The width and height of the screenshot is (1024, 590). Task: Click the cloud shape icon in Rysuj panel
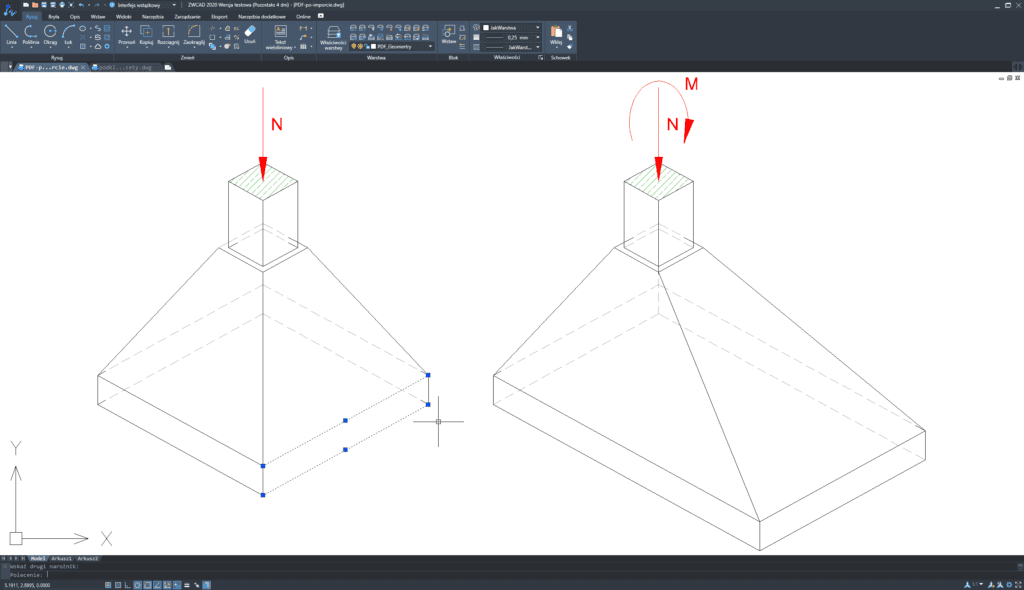(x=98, y=46)
